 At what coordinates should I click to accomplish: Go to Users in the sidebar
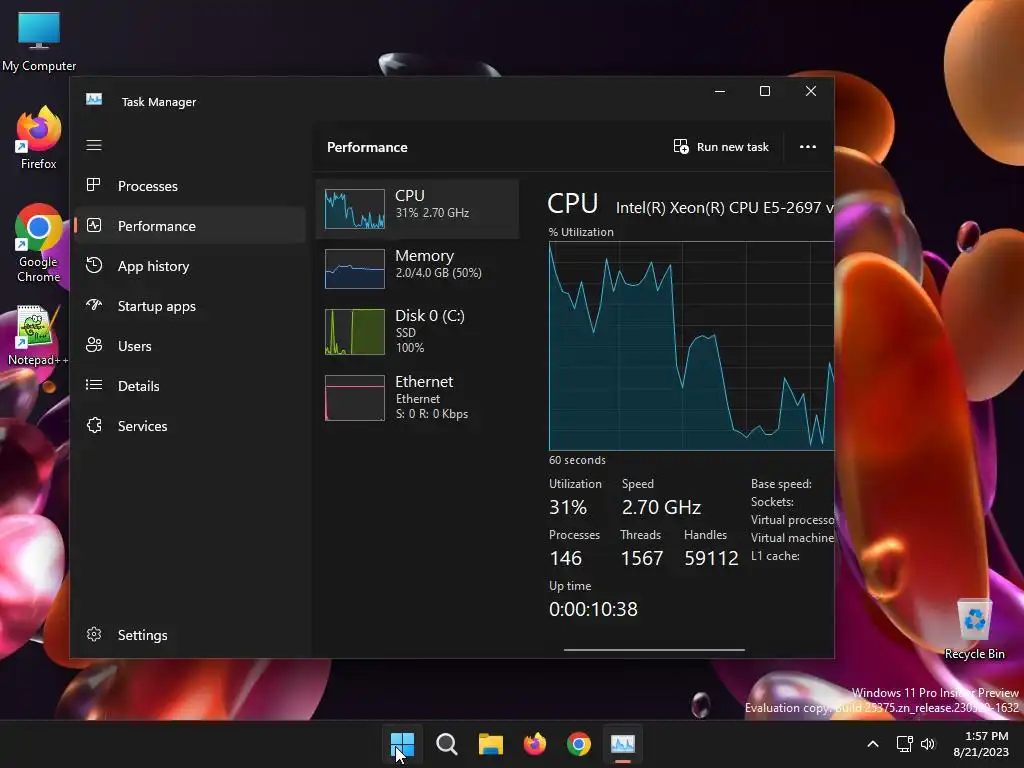189,345
